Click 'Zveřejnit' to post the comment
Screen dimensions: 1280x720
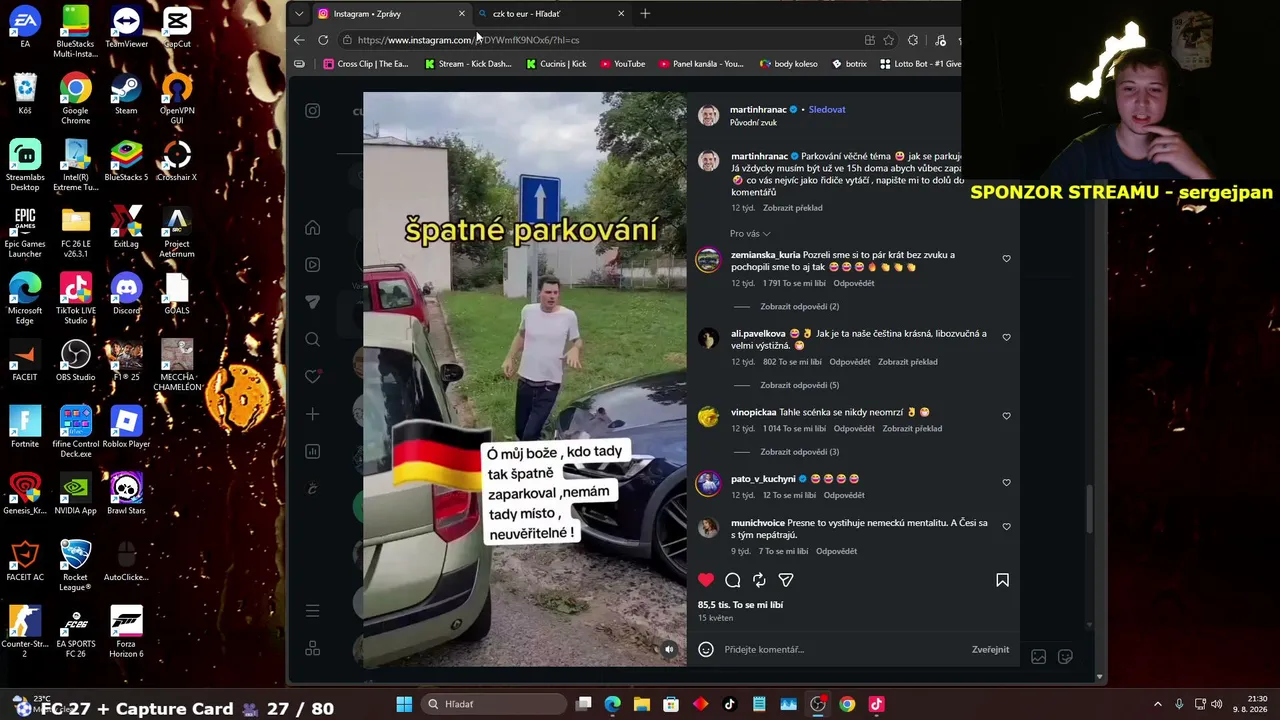click(990, 650)
